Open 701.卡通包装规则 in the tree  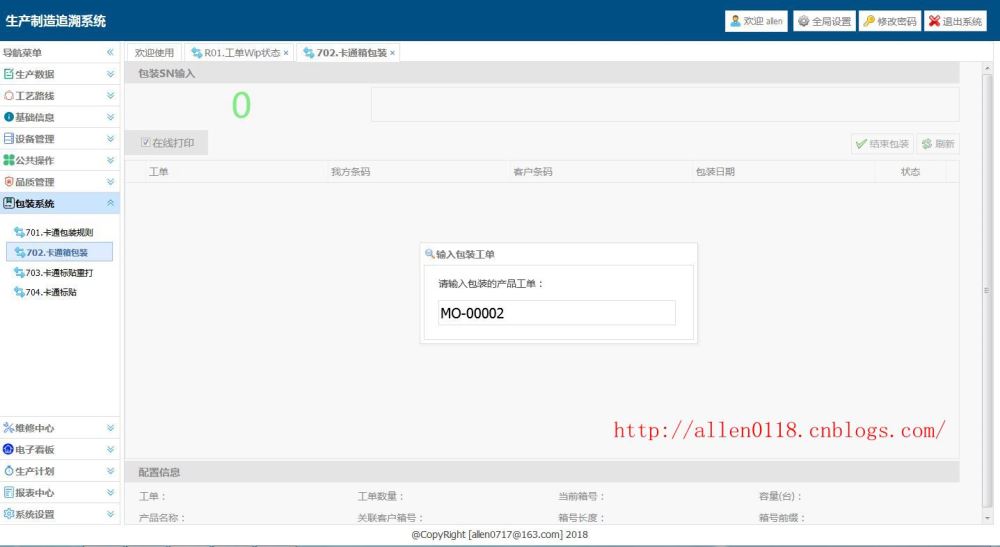tap(59, 232)
